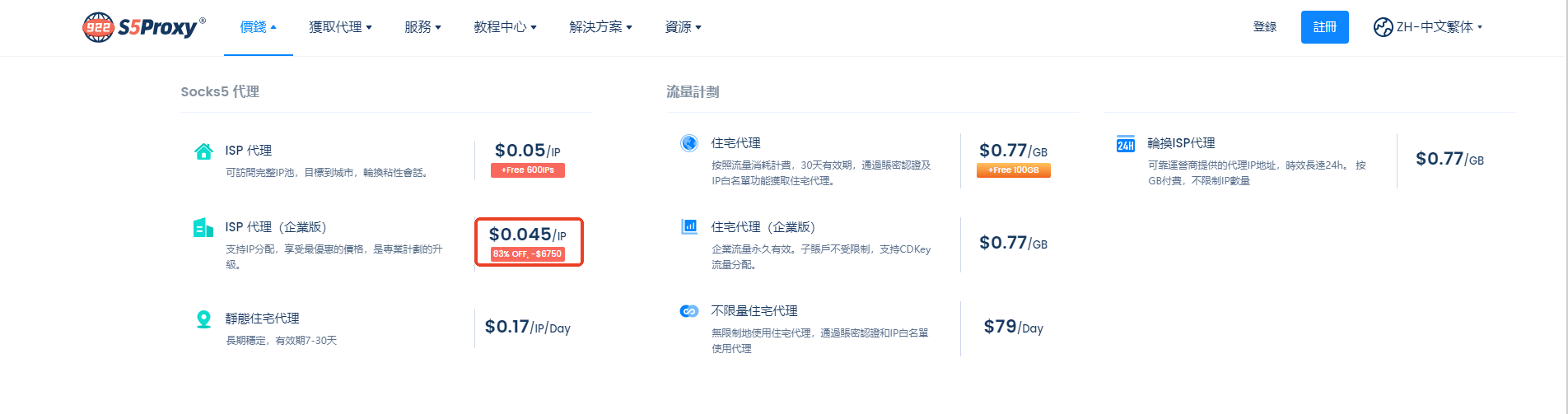Click the green house ISP proxy icon
Viewport: 1568px width, 414px height.
(203, 151)
